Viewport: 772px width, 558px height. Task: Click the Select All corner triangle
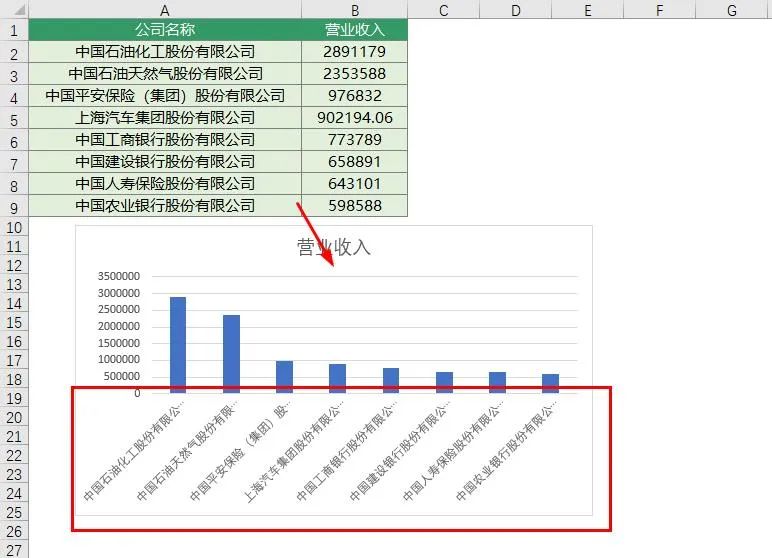[x=19, y=10]
